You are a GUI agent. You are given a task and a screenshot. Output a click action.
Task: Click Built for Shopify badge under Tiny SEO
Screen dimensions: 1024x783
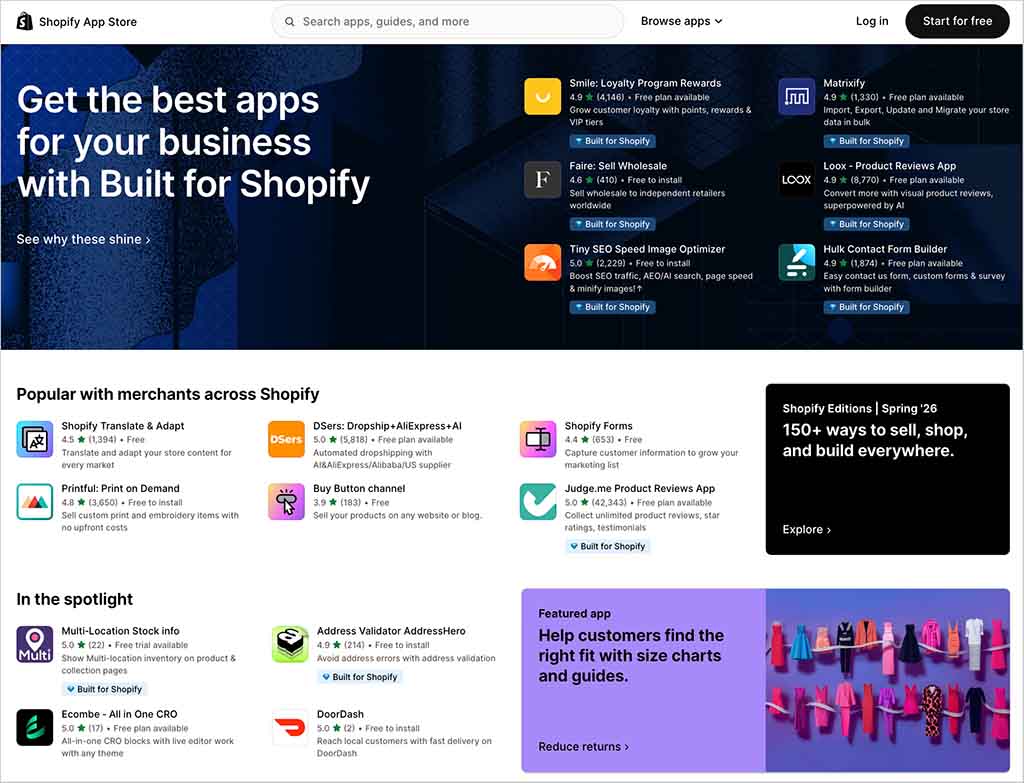(612, 307)
